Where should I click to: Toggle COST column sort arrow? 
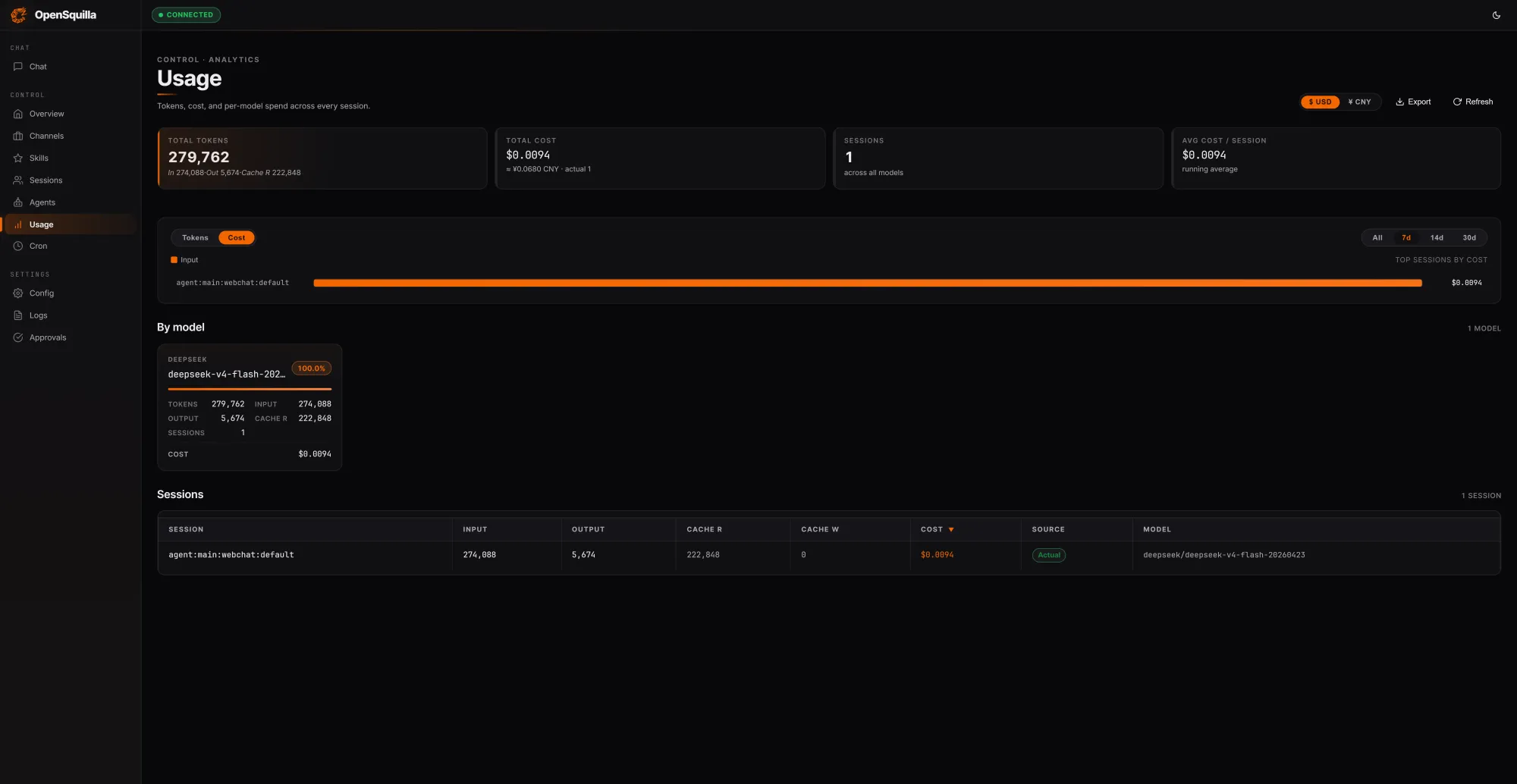(951, 529)
